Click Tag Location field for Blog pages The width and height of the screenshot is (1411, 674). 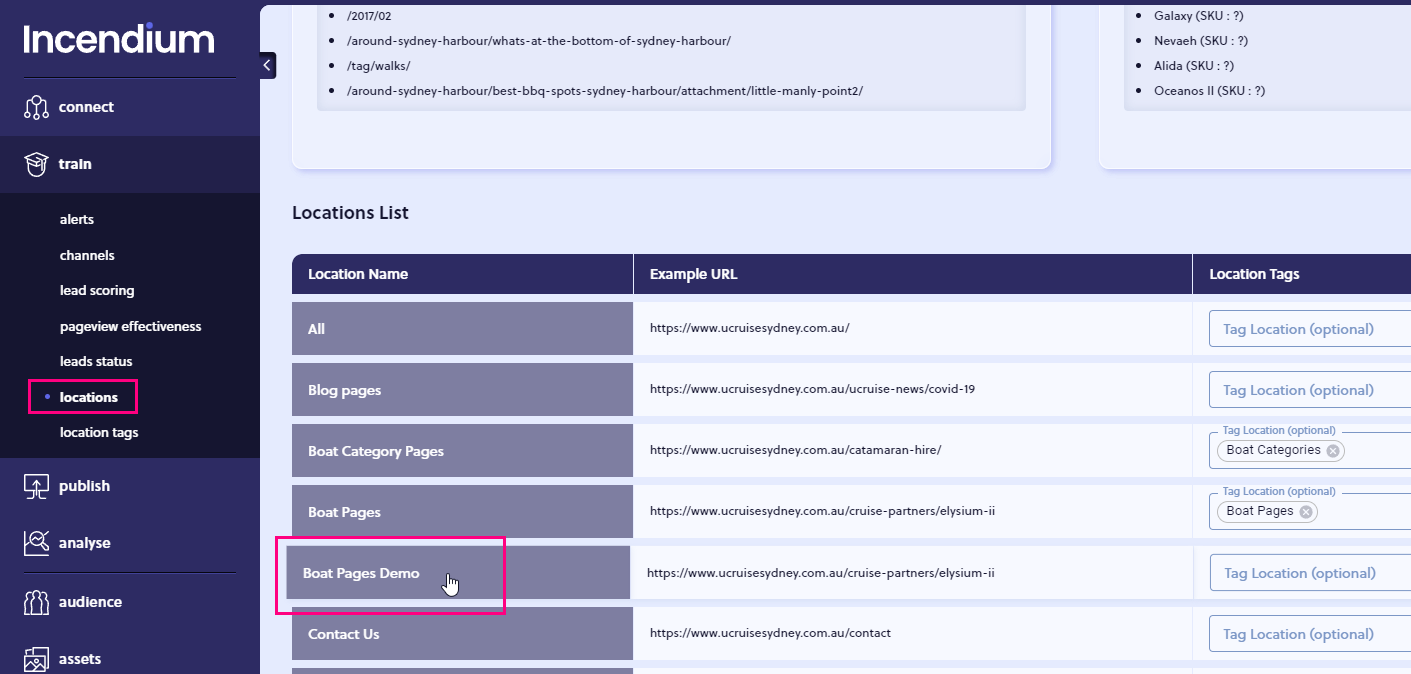point(1310,390)
